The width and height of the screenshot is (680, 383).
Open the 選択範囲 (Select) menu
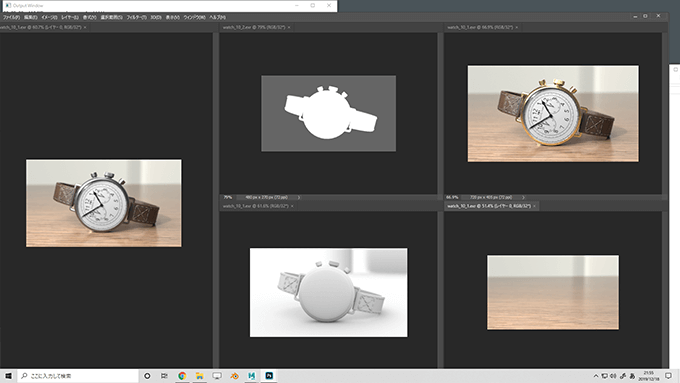click(111, 17)
